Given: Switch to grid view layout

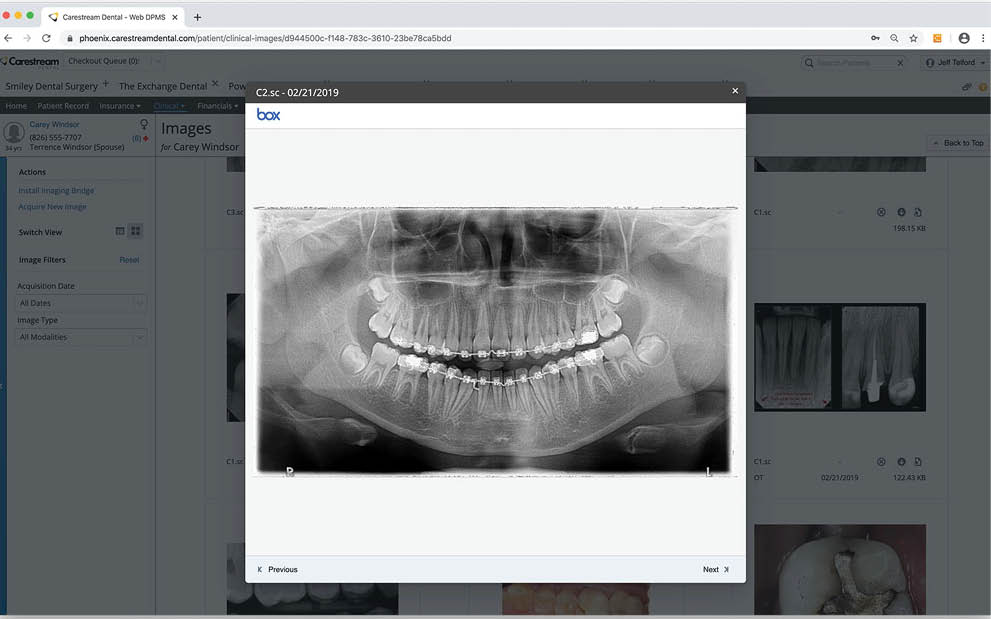Looking at the screenshot, I should [136, 232].
